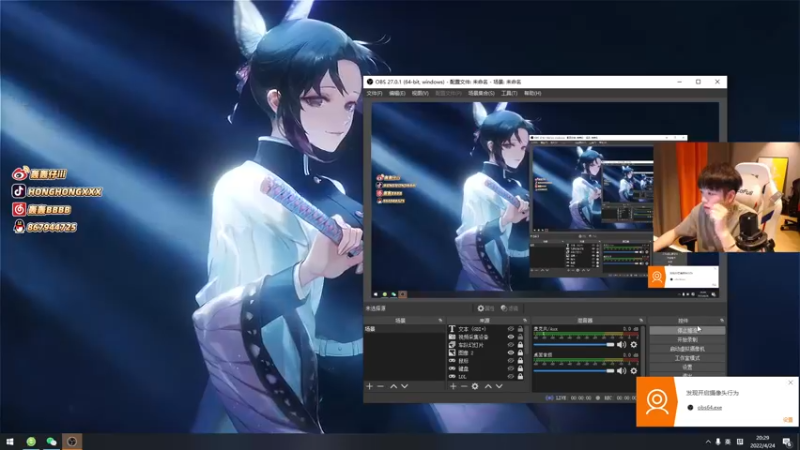Screen dimensions: 800x450
Task: Toggle lock on the 文本 (GDI+) source
Action: [520, 329]
